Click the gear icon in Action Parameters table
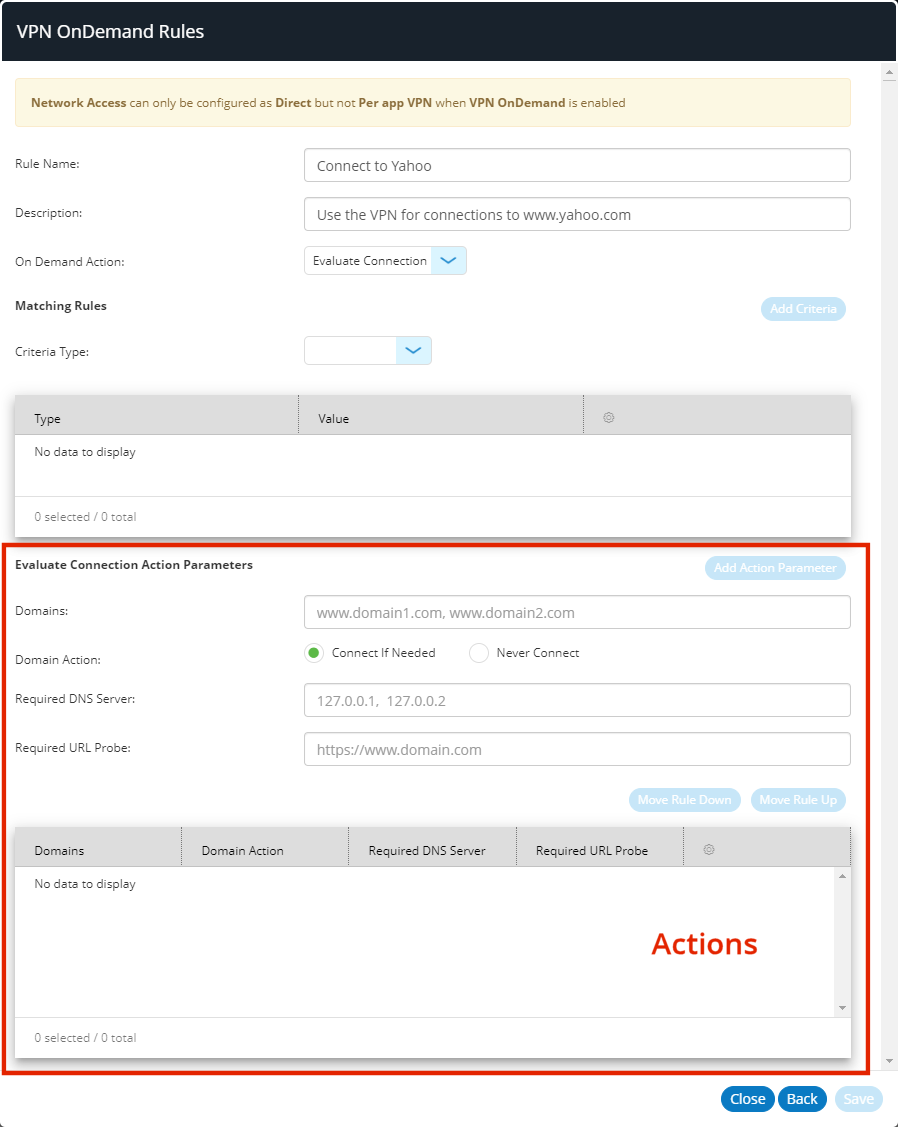 [709, 850]
